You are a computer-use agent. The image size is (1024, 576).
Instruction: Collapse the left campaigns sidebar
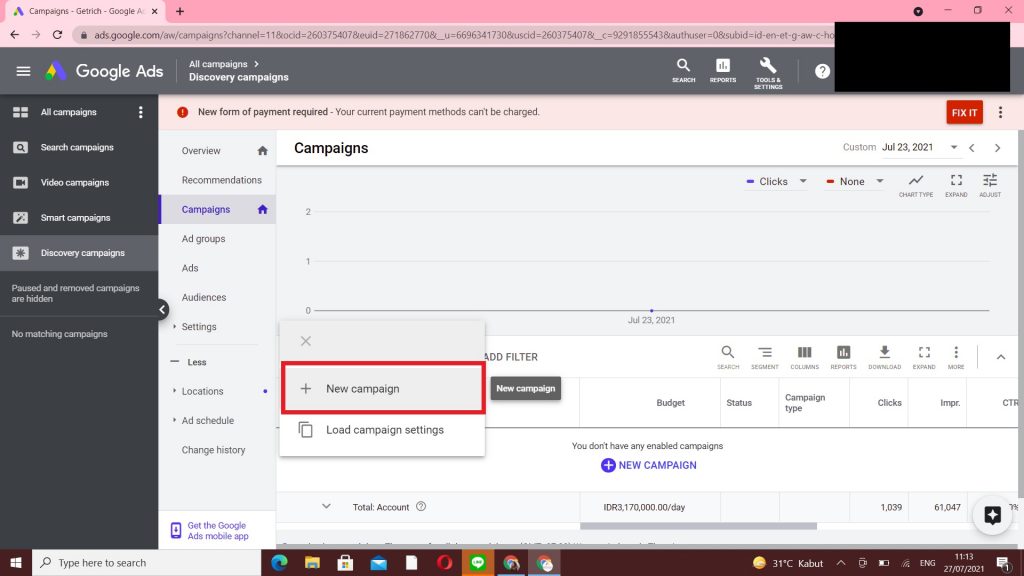click(x=162, y=310)
